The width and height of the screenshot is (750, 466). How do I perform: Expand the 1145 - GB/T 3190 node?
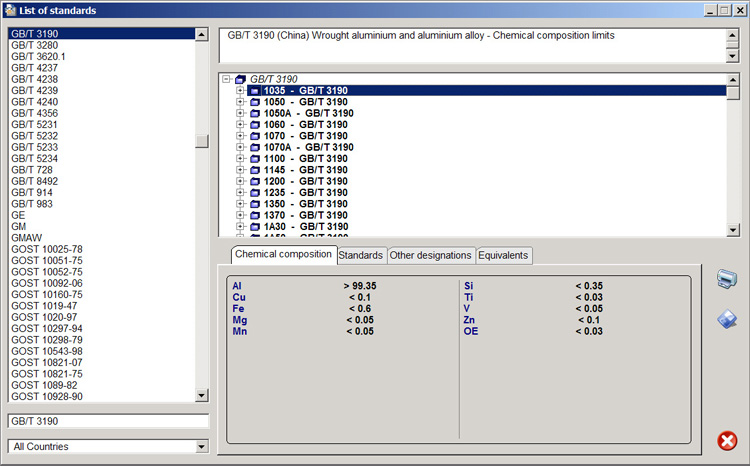240,170
